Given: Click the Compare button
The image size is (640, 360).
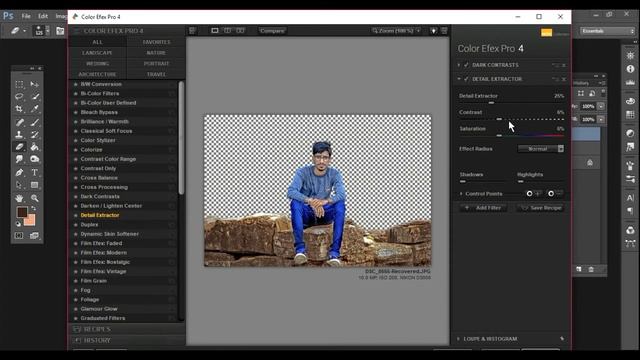Looking at the screenshot, I should click(x=272, y=31).
